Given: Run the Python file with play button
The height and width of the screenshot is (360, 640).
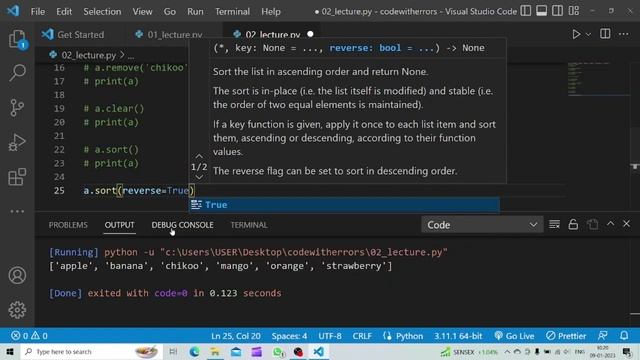Looking at the screenshot, I should point(576,34).
